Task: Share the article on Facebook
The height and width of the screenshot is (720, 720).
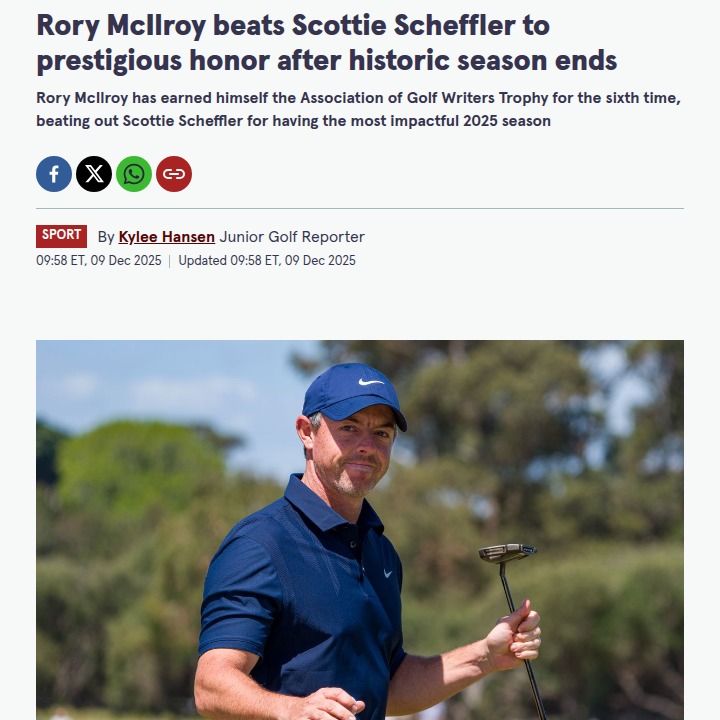Action: coord(54,174)
